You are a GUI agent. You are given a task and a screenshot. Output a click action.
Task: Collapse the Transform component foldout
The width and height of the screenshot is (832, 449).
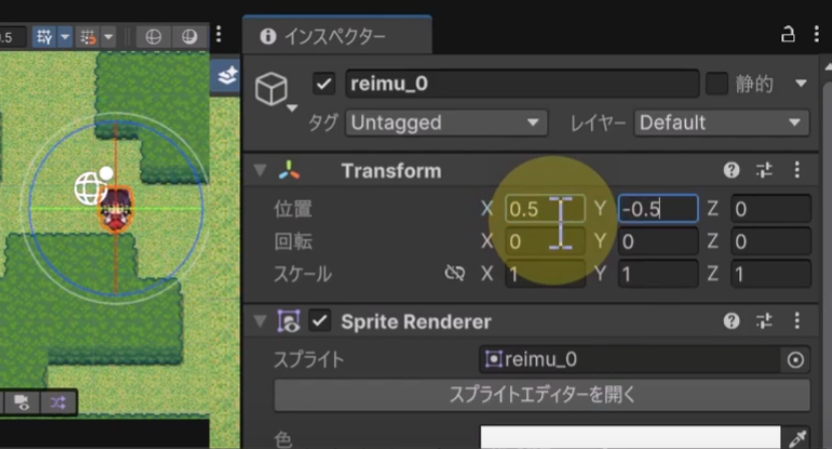point(260,171)
